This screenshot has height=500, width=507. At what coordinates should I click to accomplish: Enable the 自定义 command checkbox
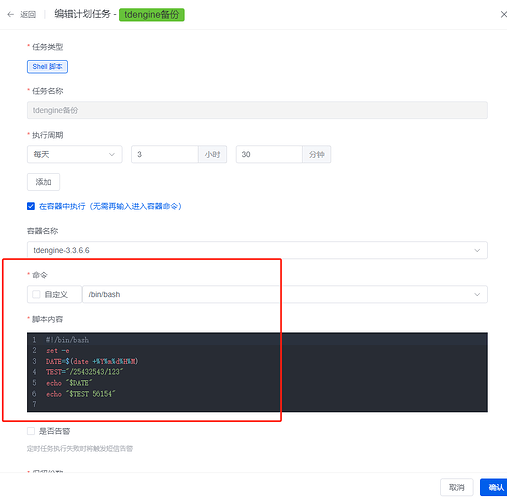pos(36,294)
